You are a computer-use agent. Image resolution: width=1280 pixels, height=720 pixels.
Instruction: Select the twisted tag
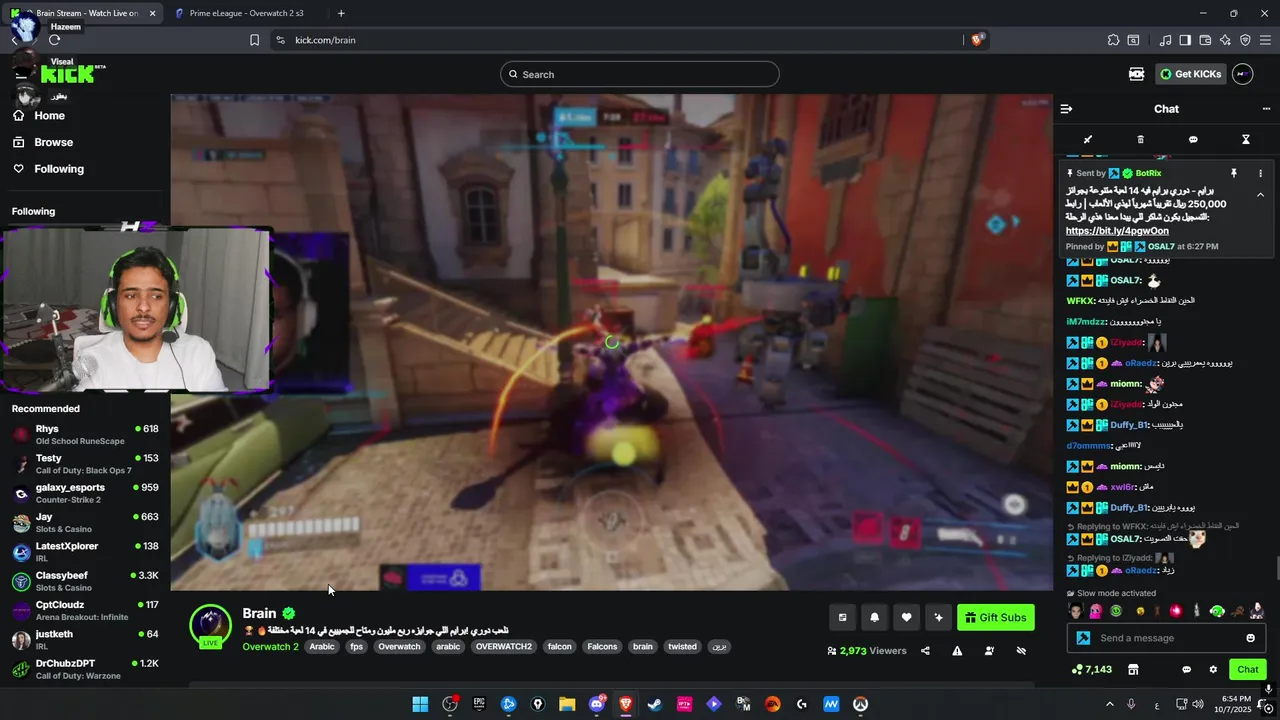[682, 647]
